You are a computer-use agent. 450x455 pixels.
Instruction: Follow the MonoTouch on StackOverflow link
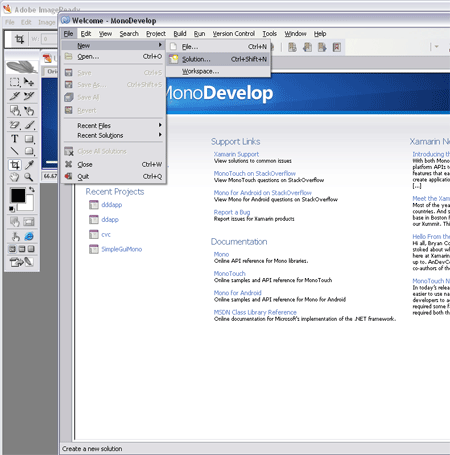click(255, 174)
